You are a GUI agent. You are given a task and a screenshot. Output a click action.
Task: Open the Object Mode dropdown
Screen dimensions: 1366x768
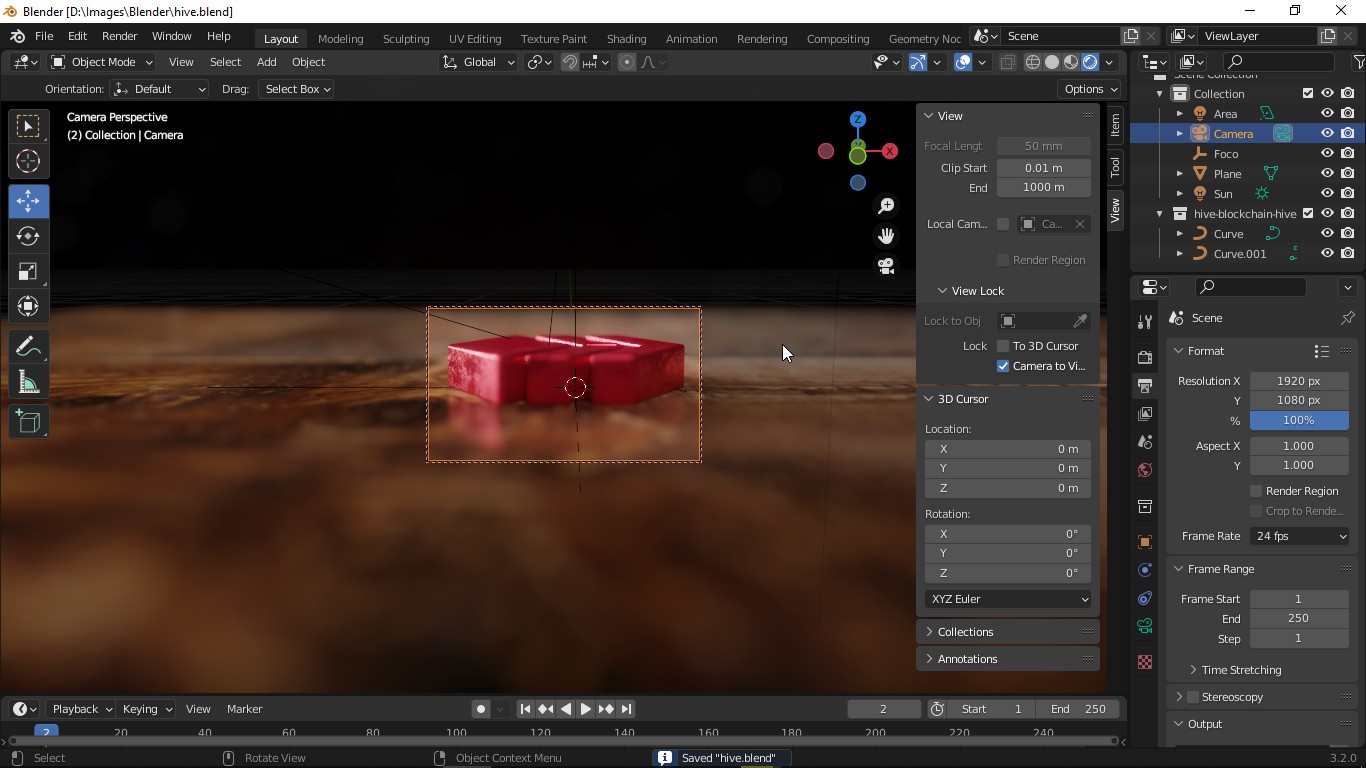coord(101,62)
